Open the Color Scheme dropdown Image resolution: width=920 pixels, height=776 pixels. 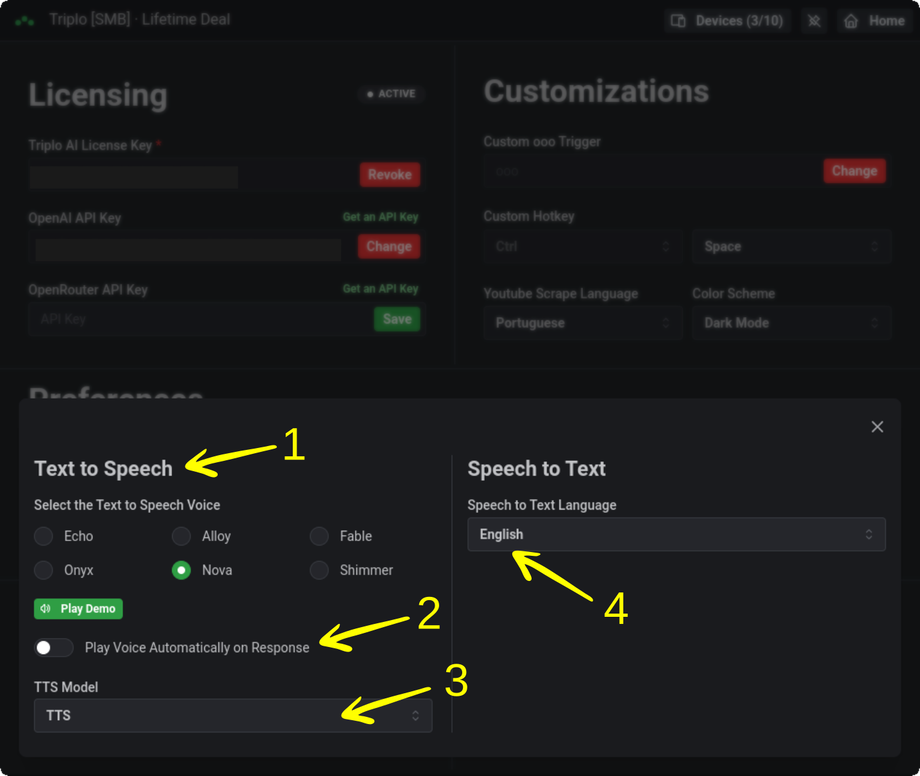pyautogui.click(x=790, y=323)
